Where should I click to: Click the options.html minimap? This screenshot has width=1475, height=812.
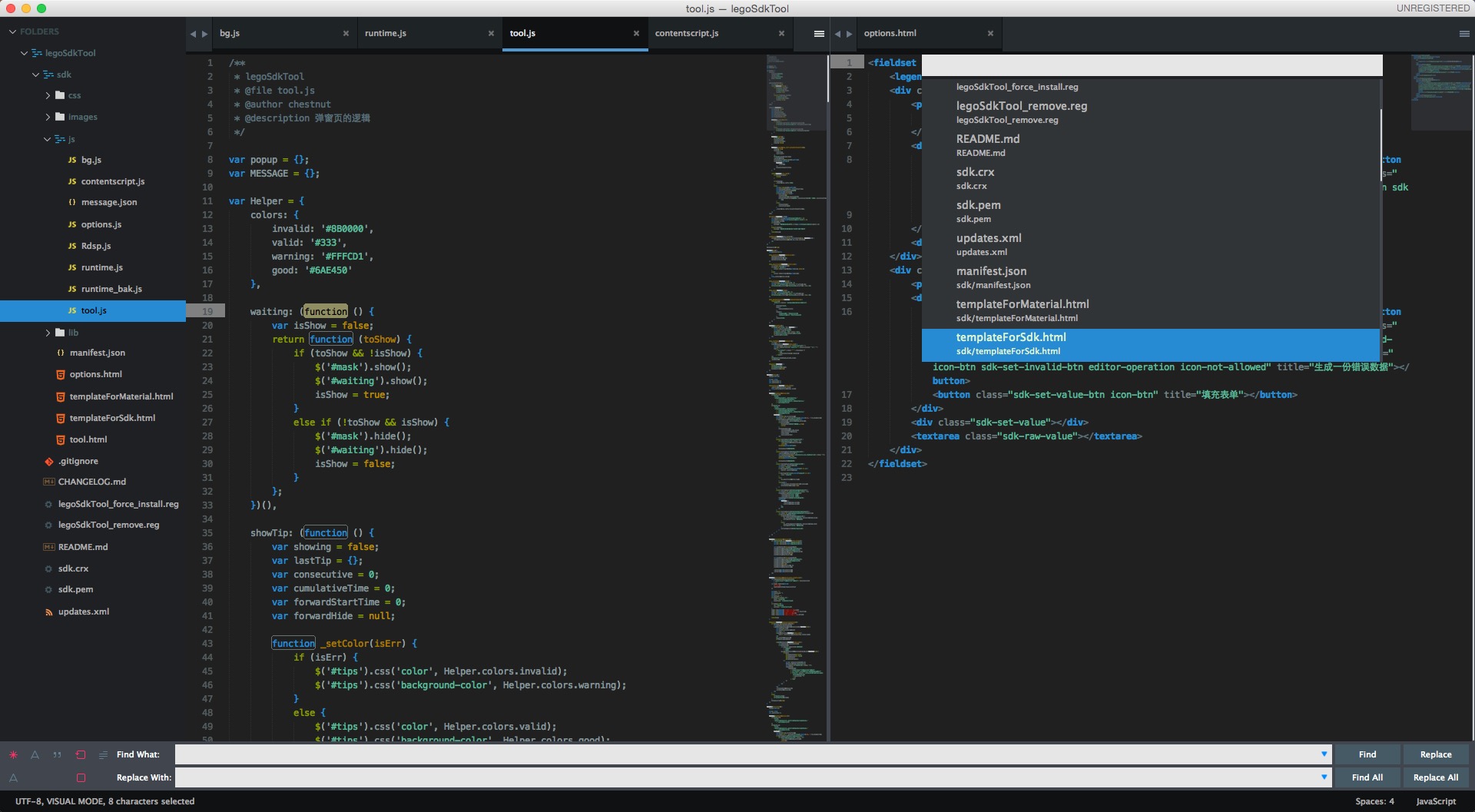pos(1440,92)
